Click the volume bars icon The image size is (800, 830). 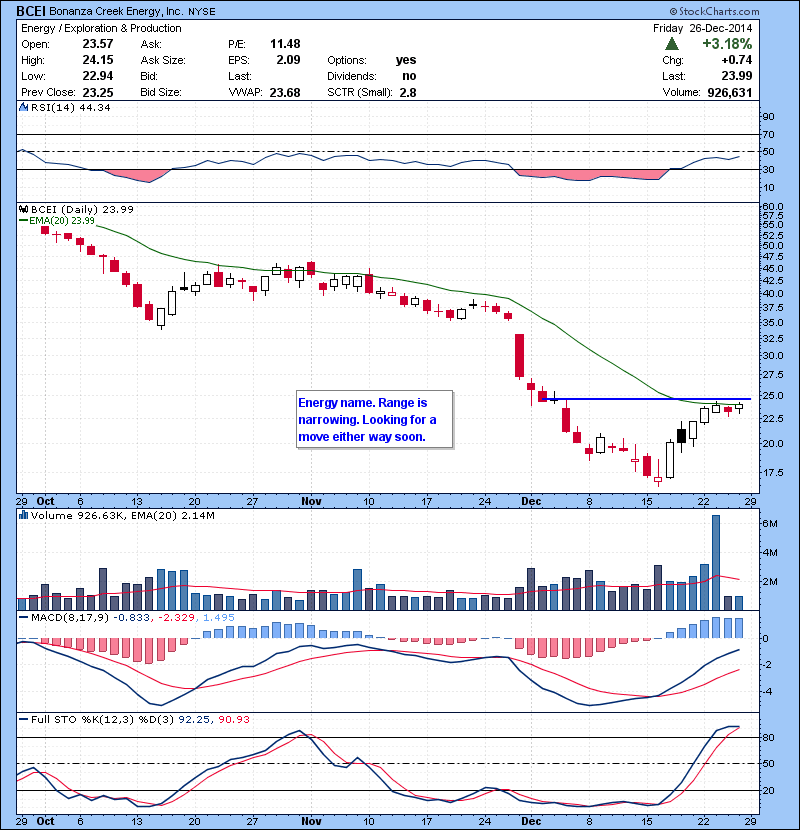coord(23,515)
